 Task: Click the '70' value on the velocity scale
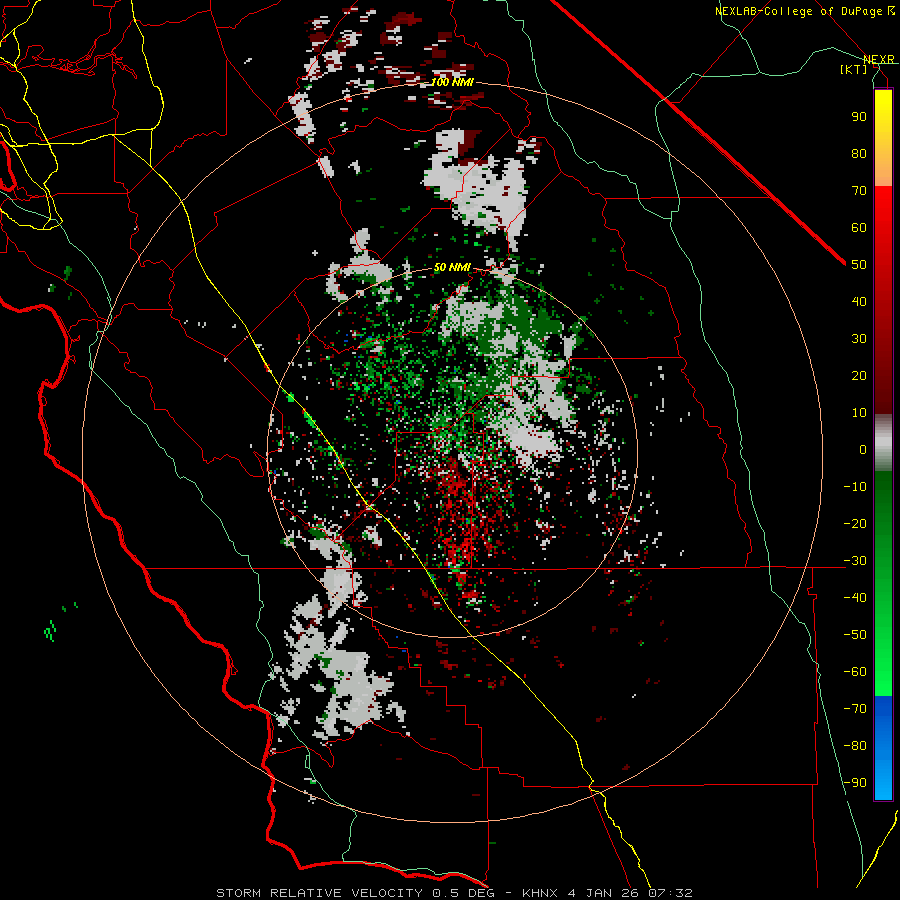[859, 191]
